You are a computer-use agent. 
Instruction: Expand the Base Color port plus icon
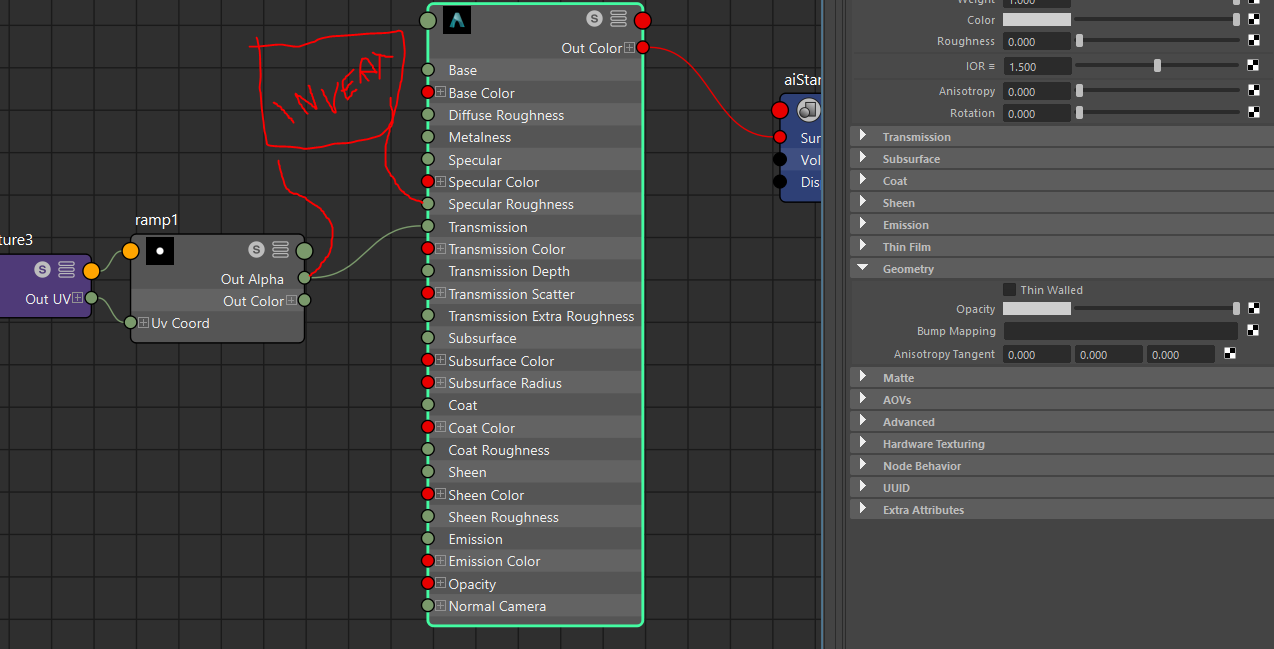(439, 91)
